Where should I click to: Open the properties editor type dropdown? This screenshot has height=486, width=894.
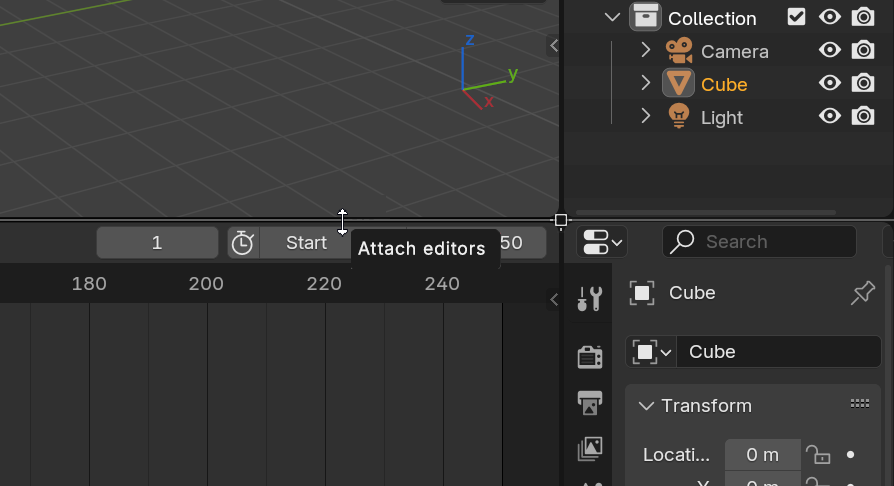coord(602,242)
